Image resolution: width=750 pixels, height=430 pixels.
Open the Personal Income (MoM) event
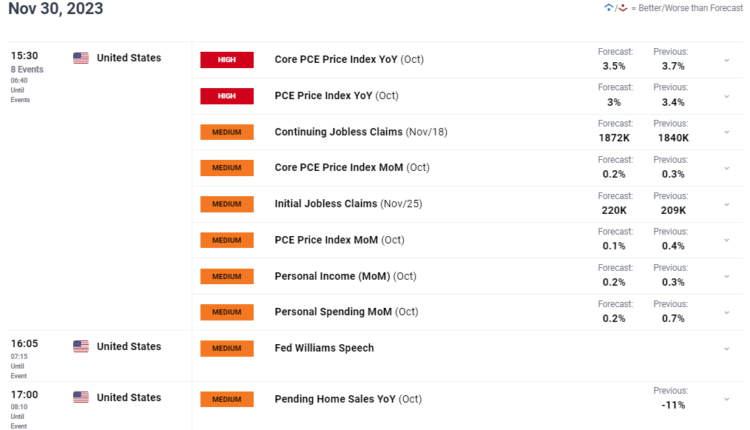point(332,276)
